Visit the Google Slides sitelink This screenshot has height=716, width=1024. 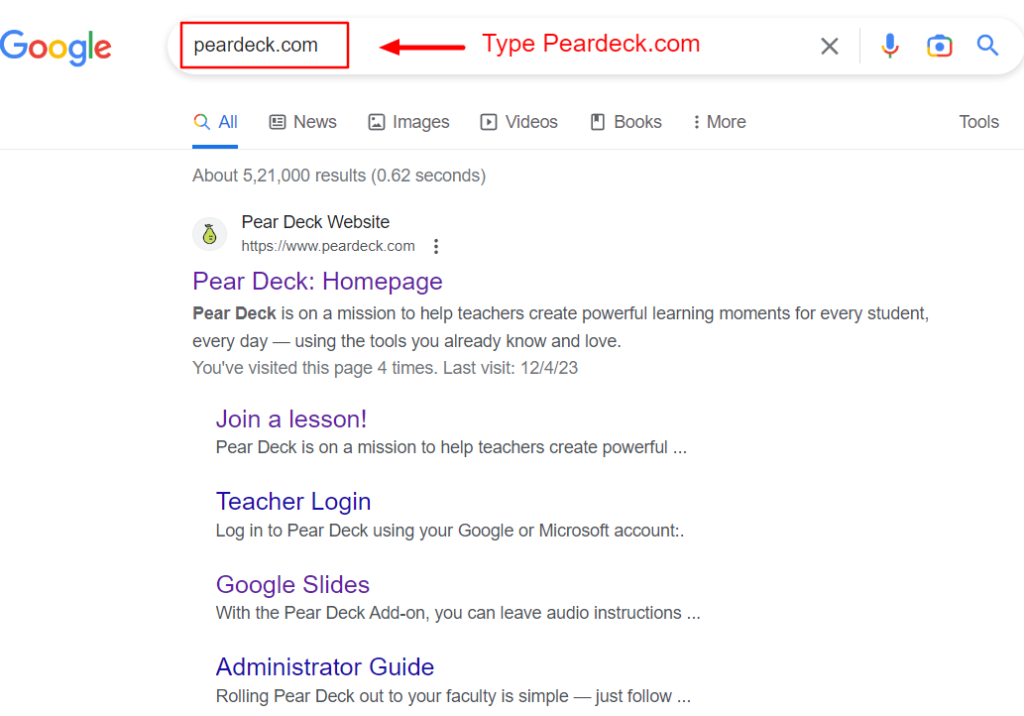click(293, 585)
